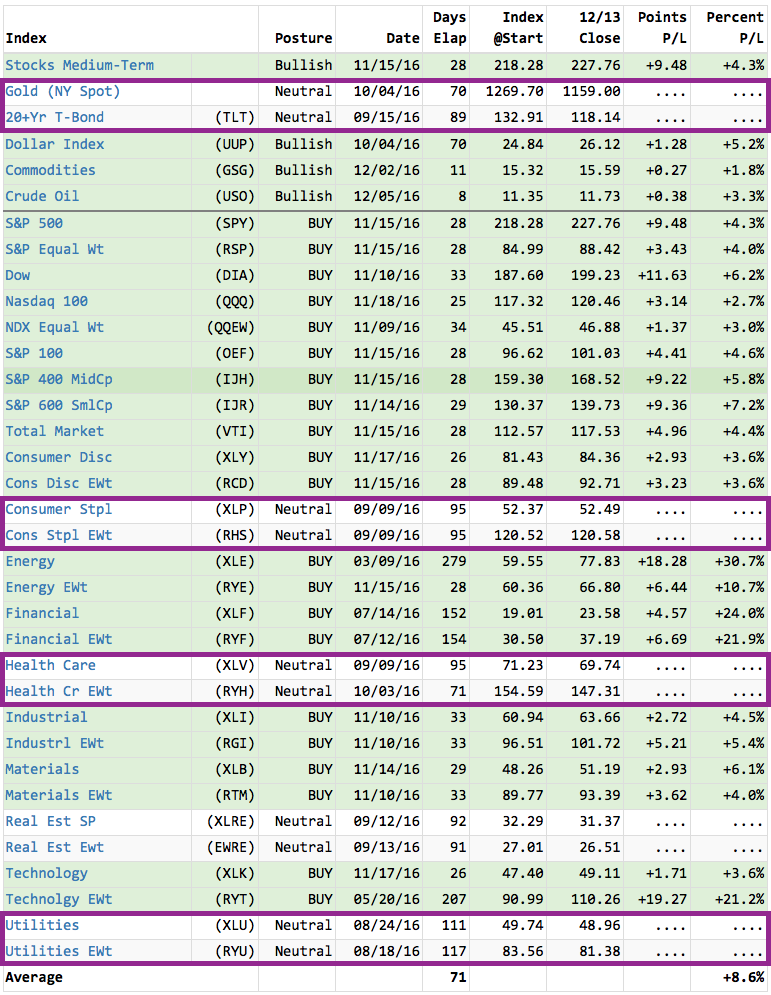Viewport: 771px width, 995px height.
Task: Open the 20+Yr T-Bond index link
Action: click(x=55, y=117)
